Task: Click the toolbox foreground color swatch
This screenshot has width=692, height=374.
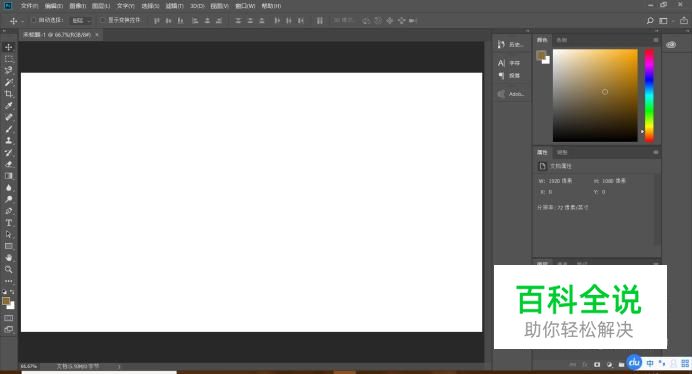Action: click(6, 301)
